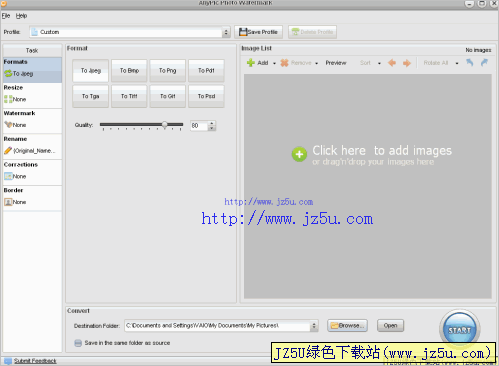Expand the Add button dropdown arrow
499x366 pixels.
pos(274,63)
